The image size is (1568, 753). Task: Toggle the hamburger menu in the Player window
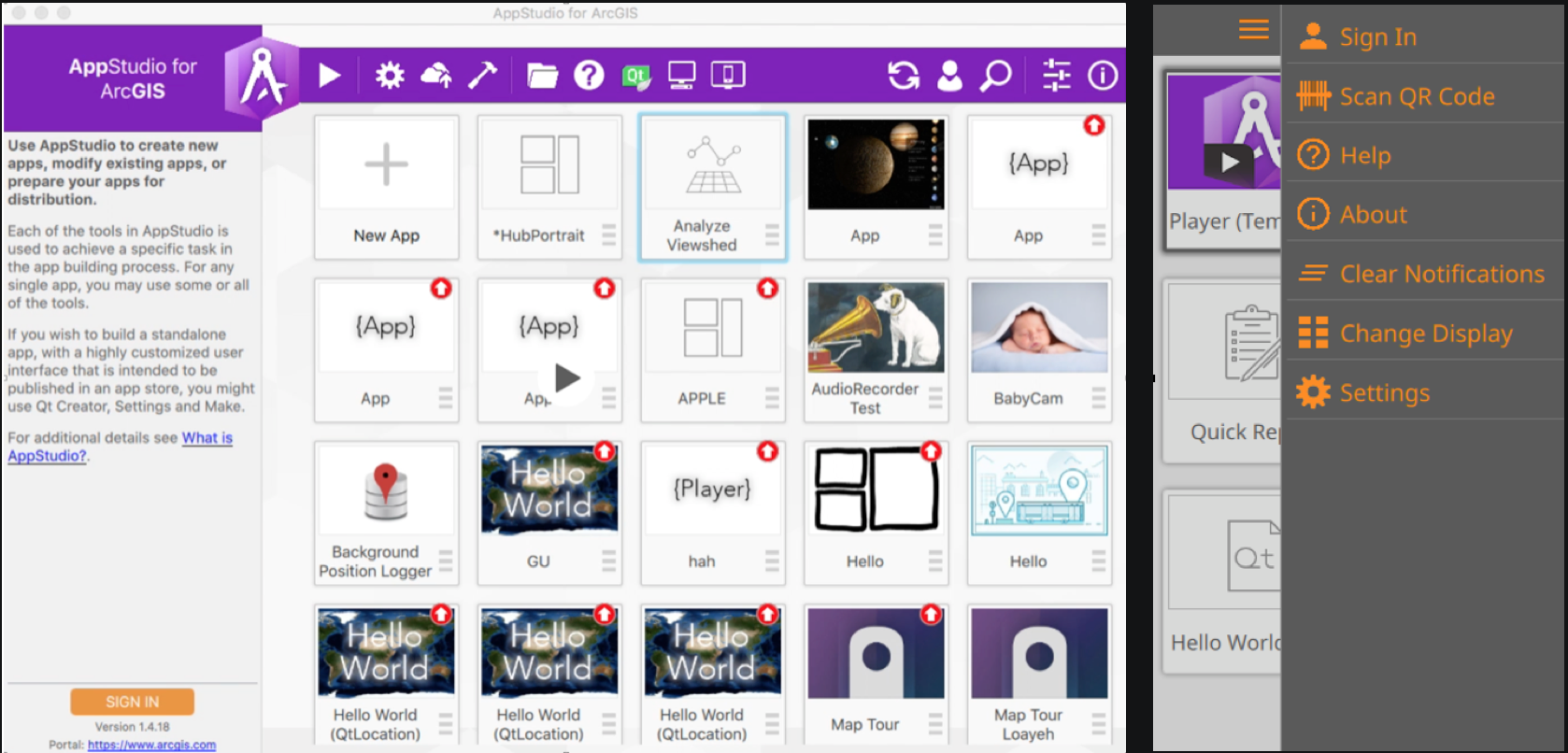pos(1254,29)
